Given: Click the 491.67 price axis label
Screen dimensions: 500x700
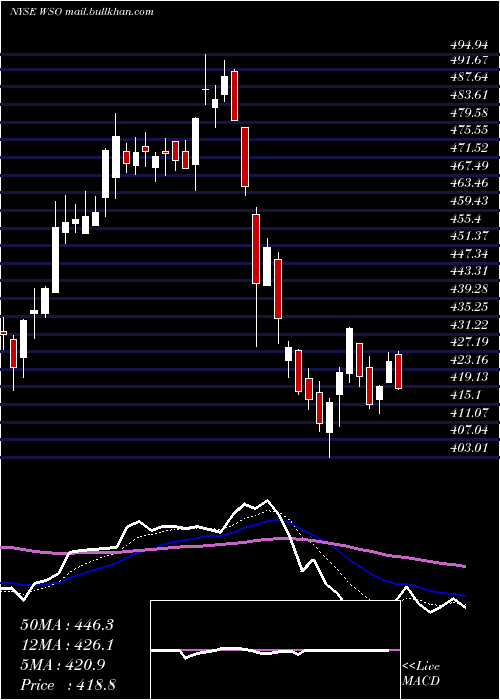Looking at the screenshot, I should [x=468, y=60].
